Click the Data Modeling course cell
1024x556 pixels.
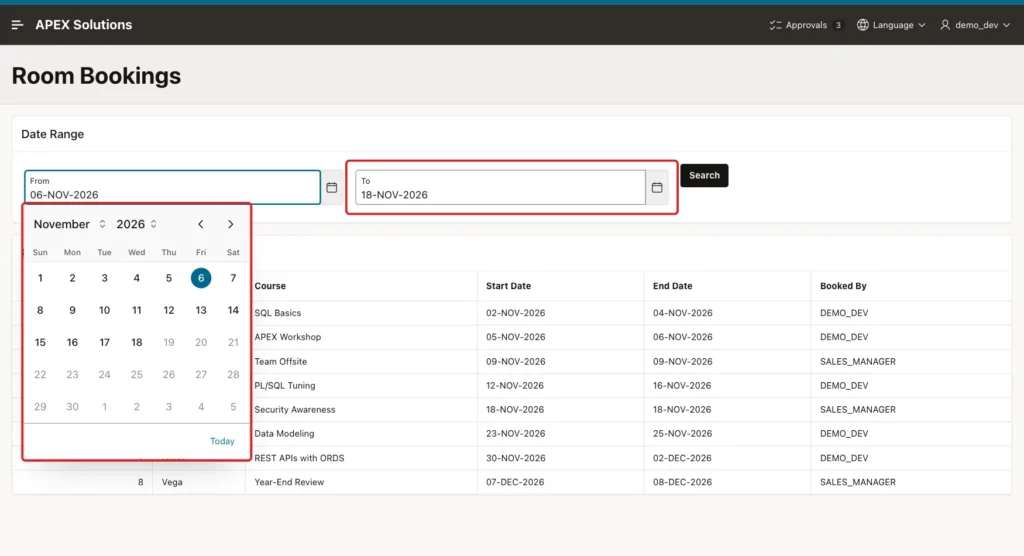[362, 434]
